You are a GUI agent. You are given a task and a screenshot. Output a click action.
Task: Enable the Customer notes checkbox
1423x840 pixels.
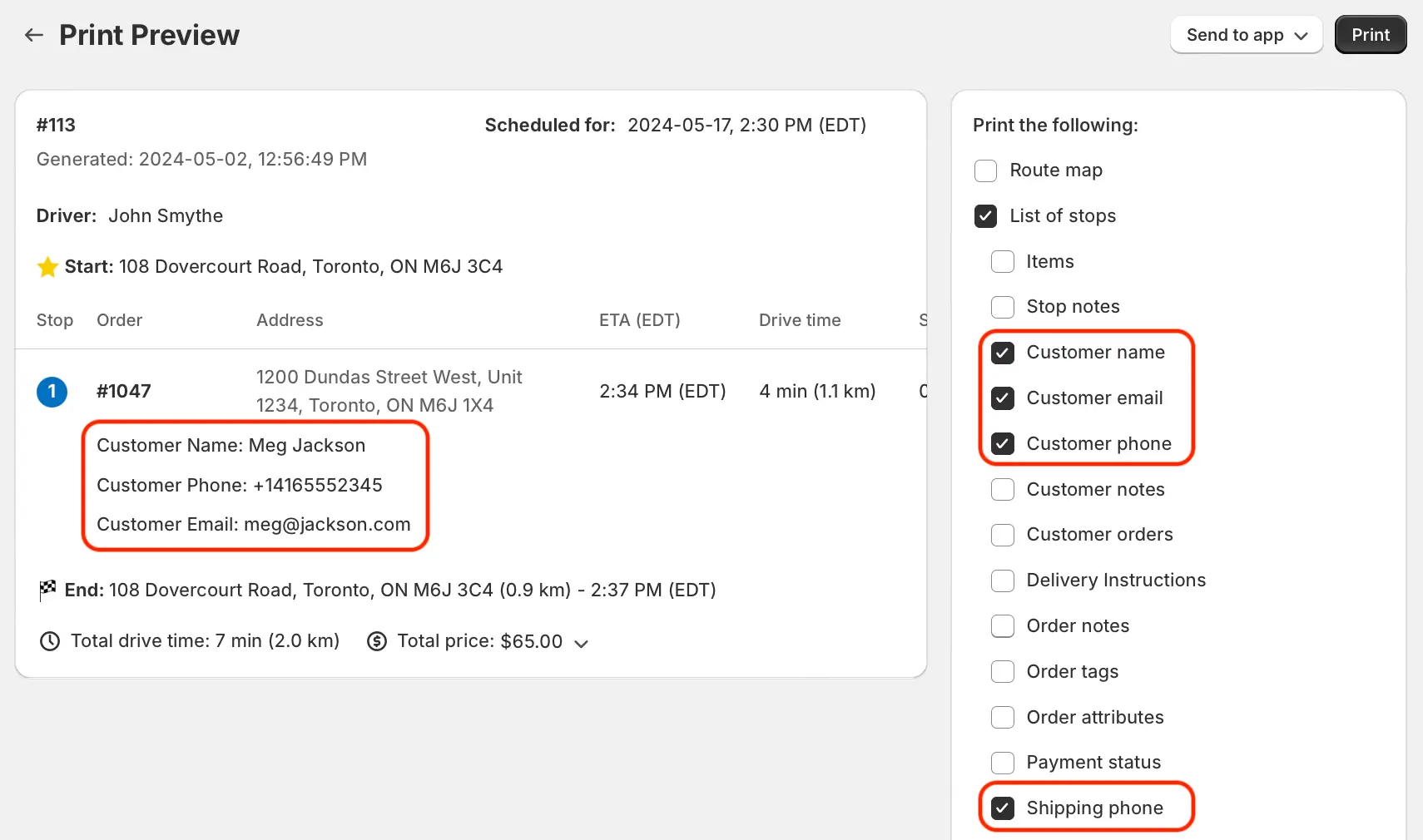(1003, 490)
